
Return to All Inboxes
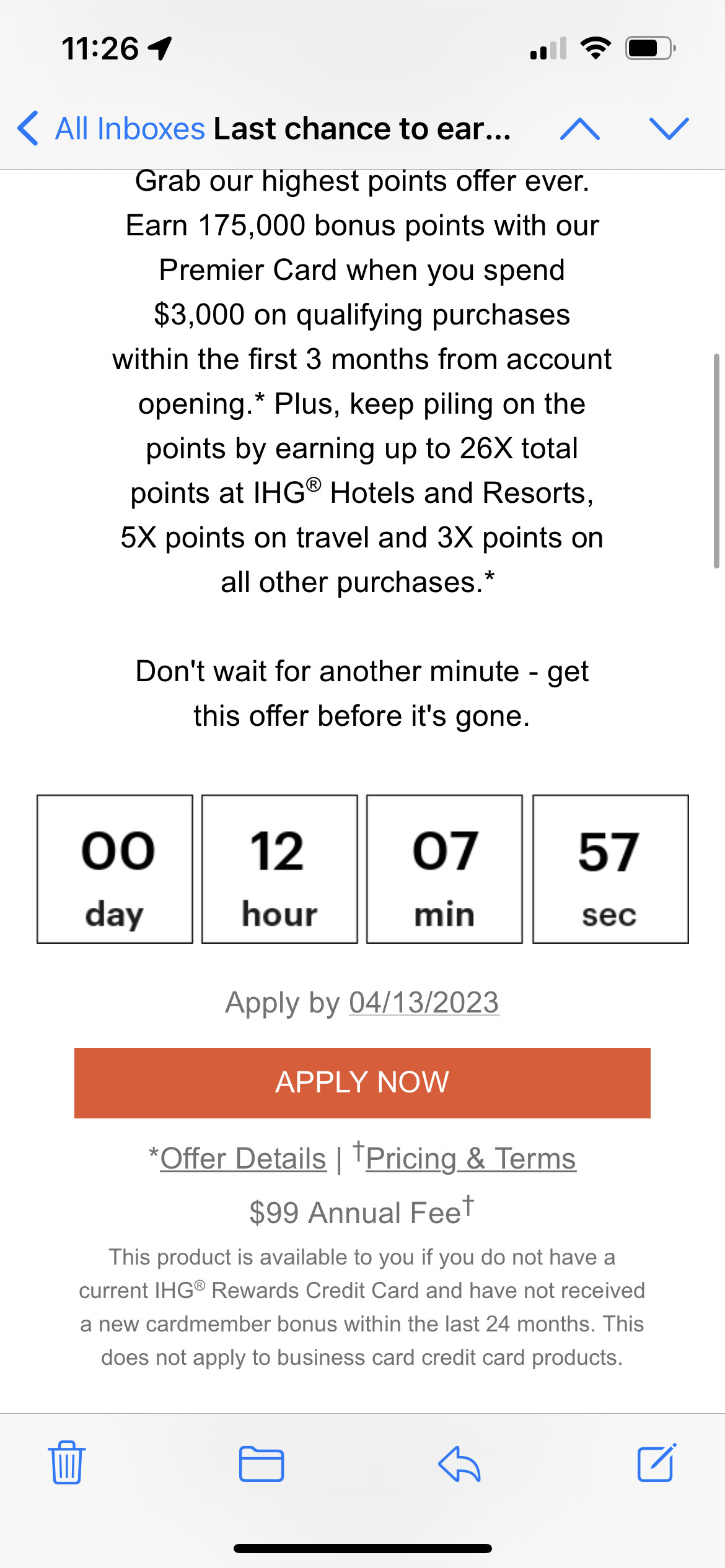(x=130, y=129)
